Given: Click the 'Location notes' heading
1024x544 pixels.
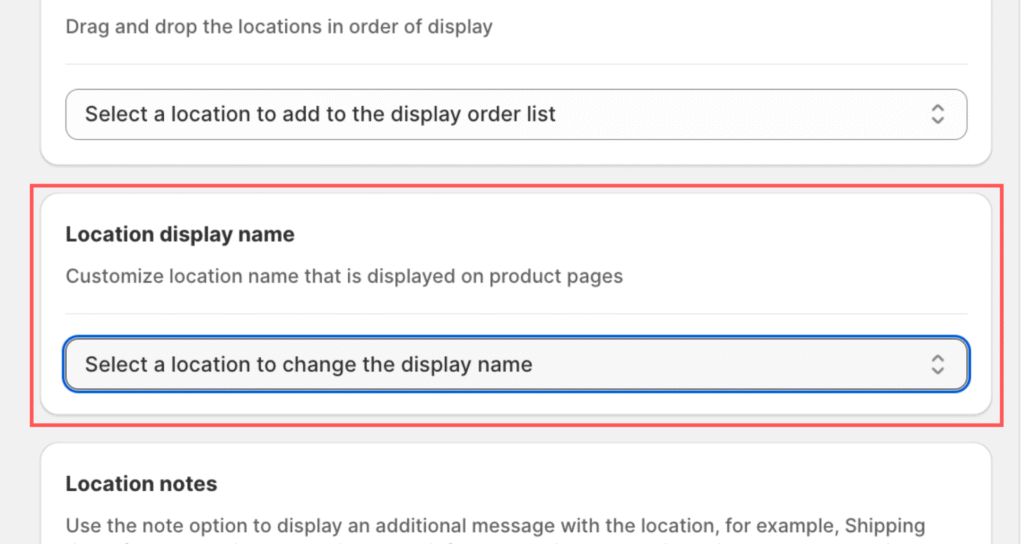Looking at the screenshot, I should (x=141, y=484).
